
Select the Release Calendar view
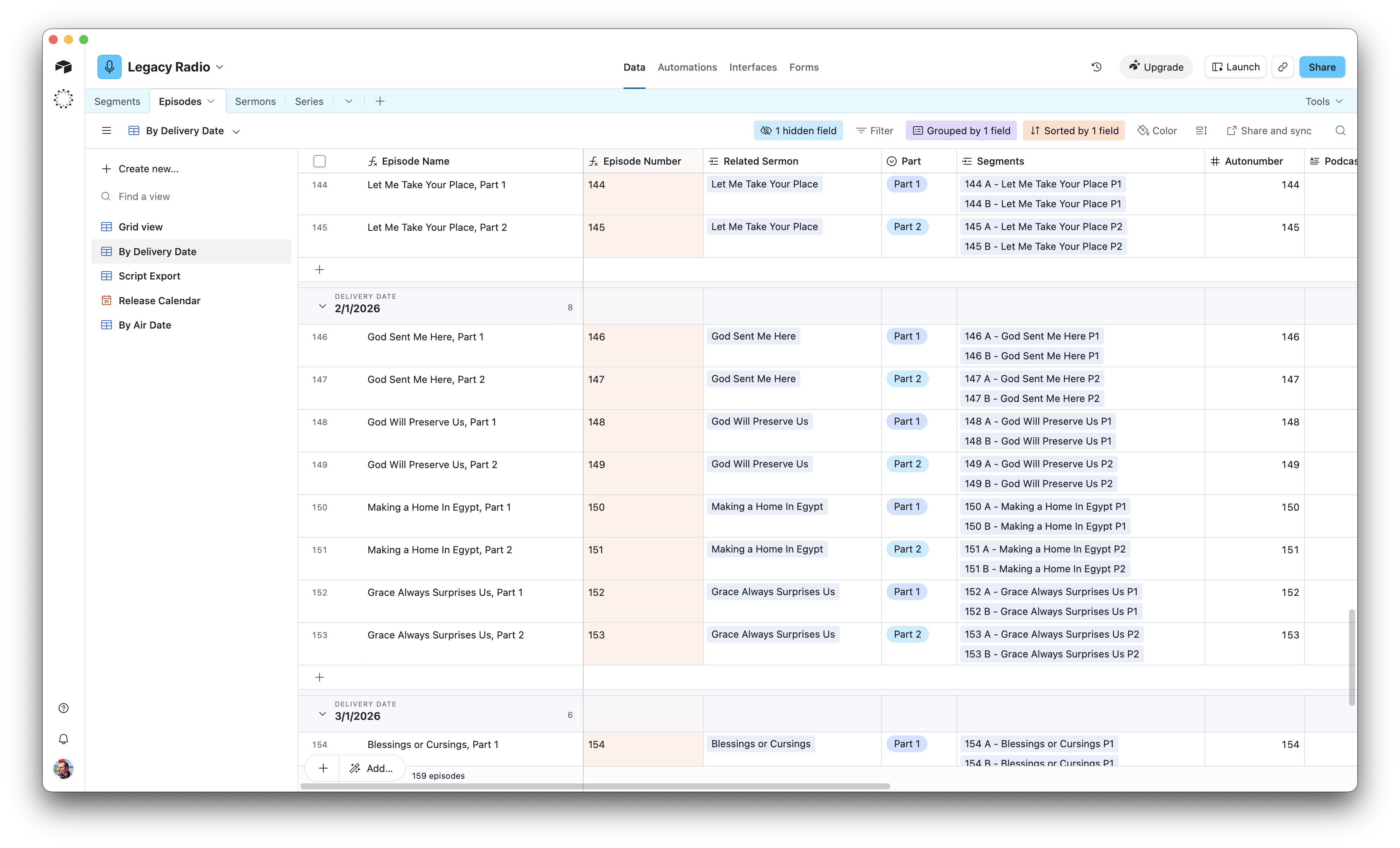pyautogui.click(x=159, y=300)
